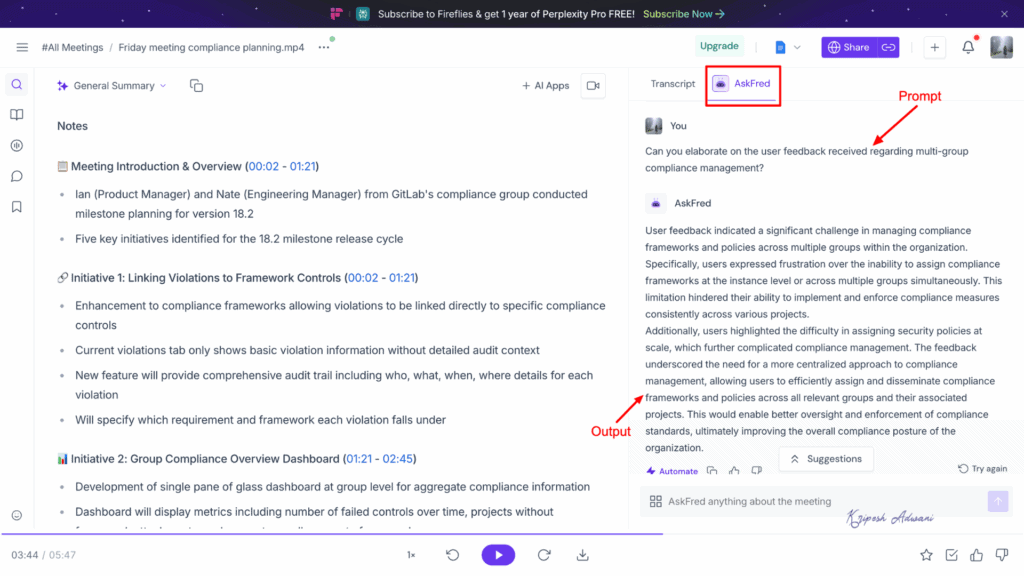Open the language dropdown next to Upgrade
1024x576 pixels.
787,46
